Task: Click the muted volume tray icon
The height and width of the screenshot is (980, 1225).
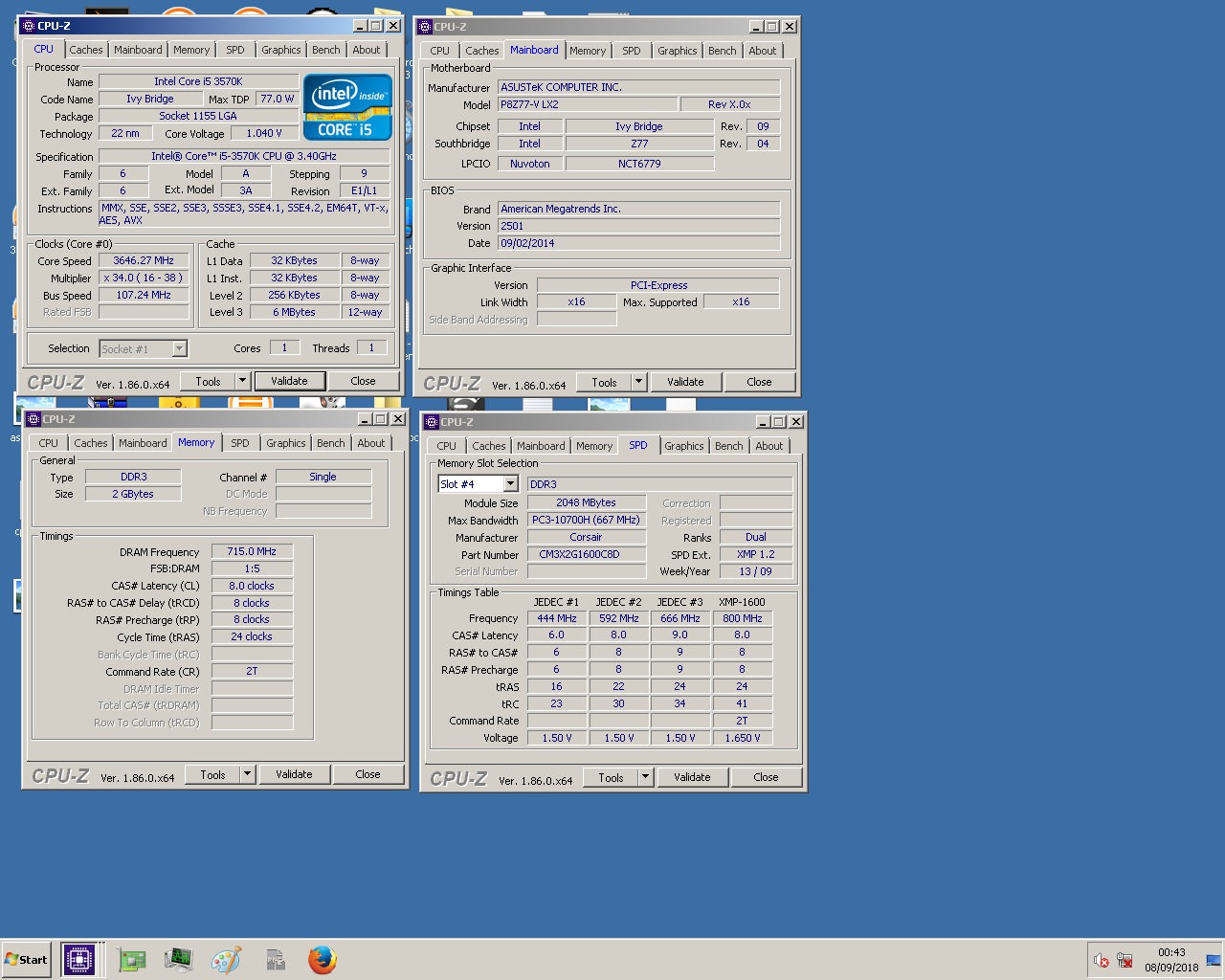Action: point(1102,960)
